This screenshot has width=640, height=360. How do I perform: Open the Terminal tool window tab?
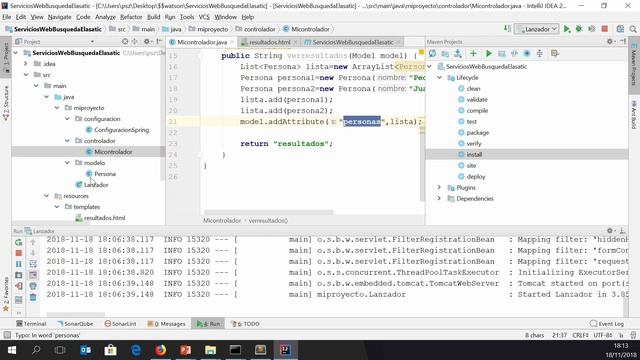pos(31,324)
